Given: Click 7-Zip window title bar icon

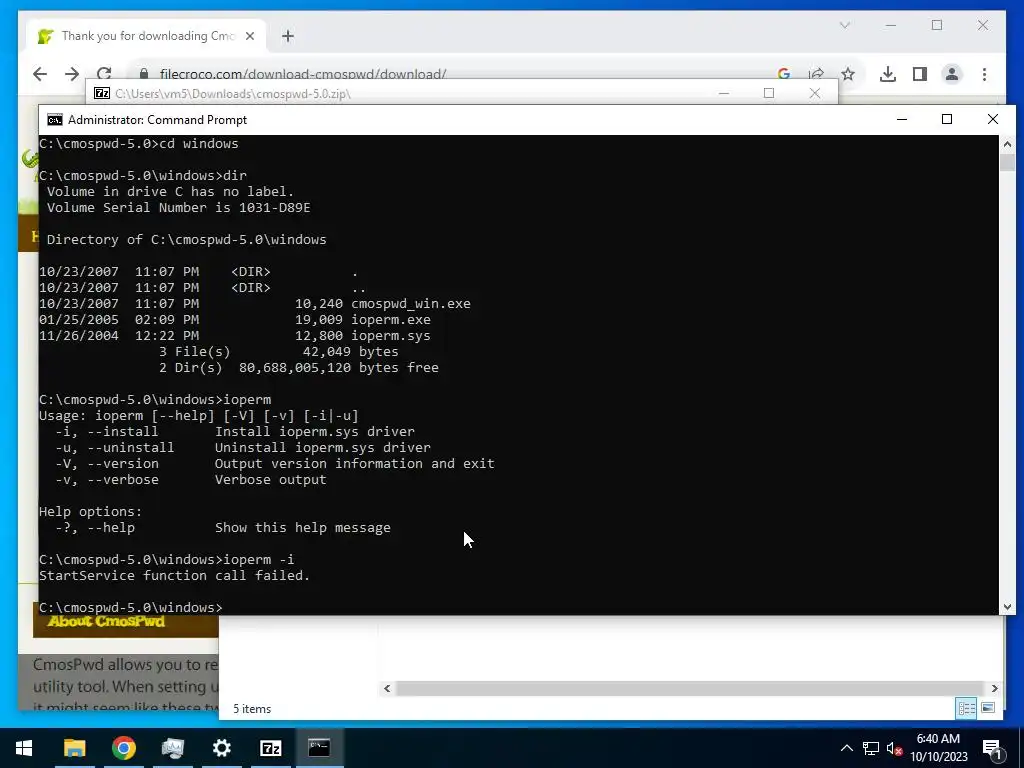Looking at the screenshot, I should [102, 93].
